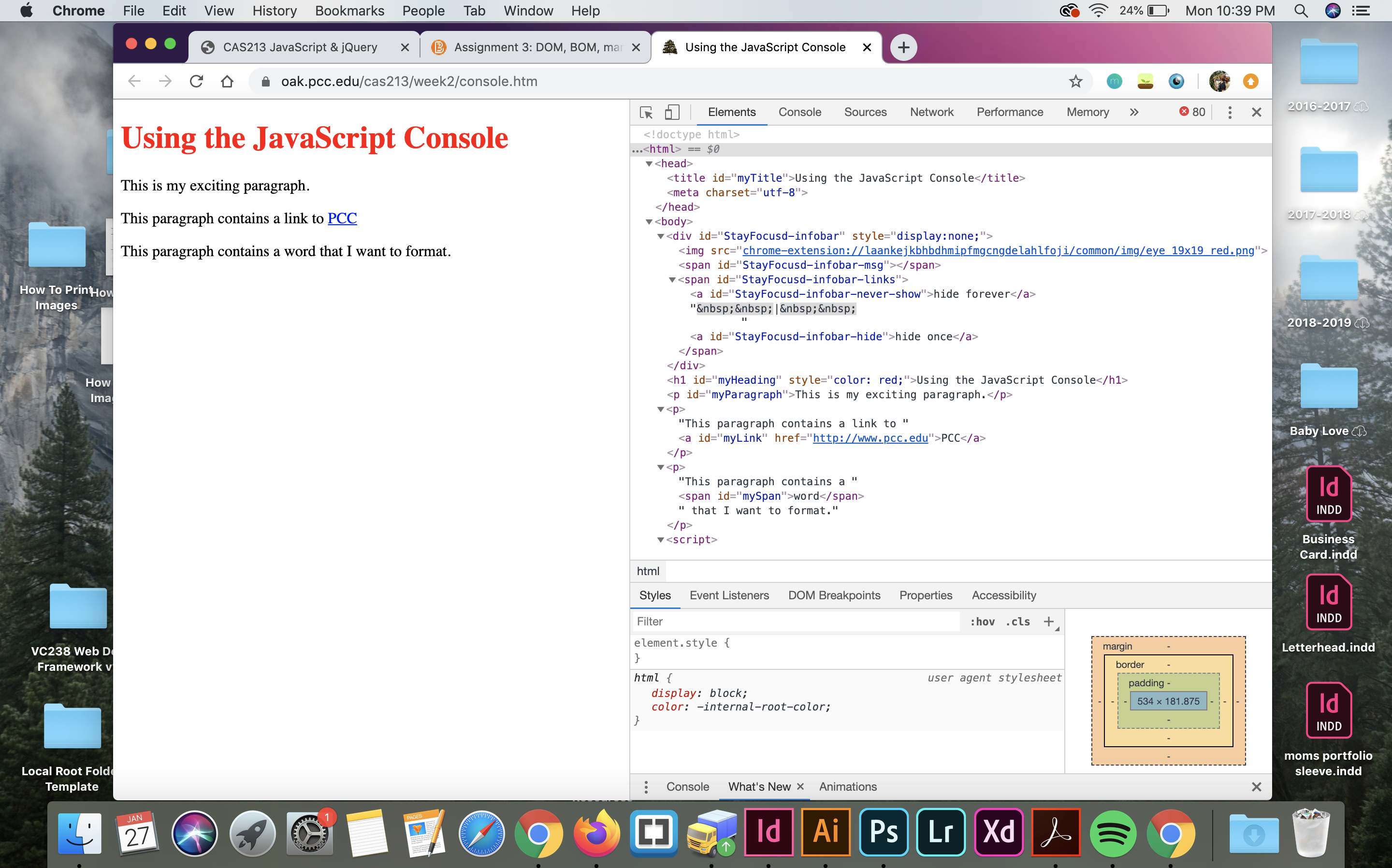1392x868 pixels.
Task: Show more DevTools tabs chevron
Action: tap(1134, 113)
